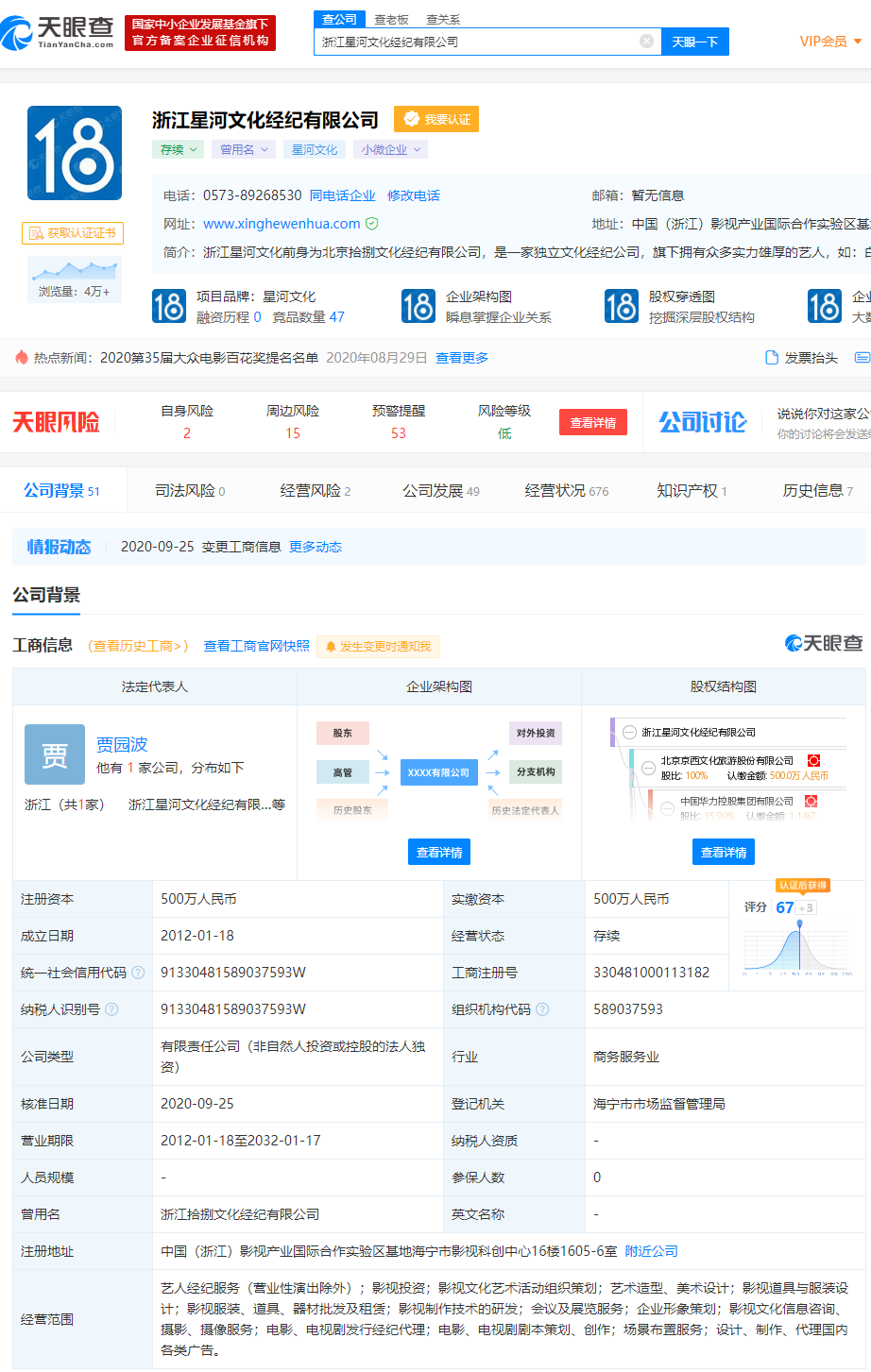
Task: Select the 查关系 search tab
Action: click(x=443, y=19)
